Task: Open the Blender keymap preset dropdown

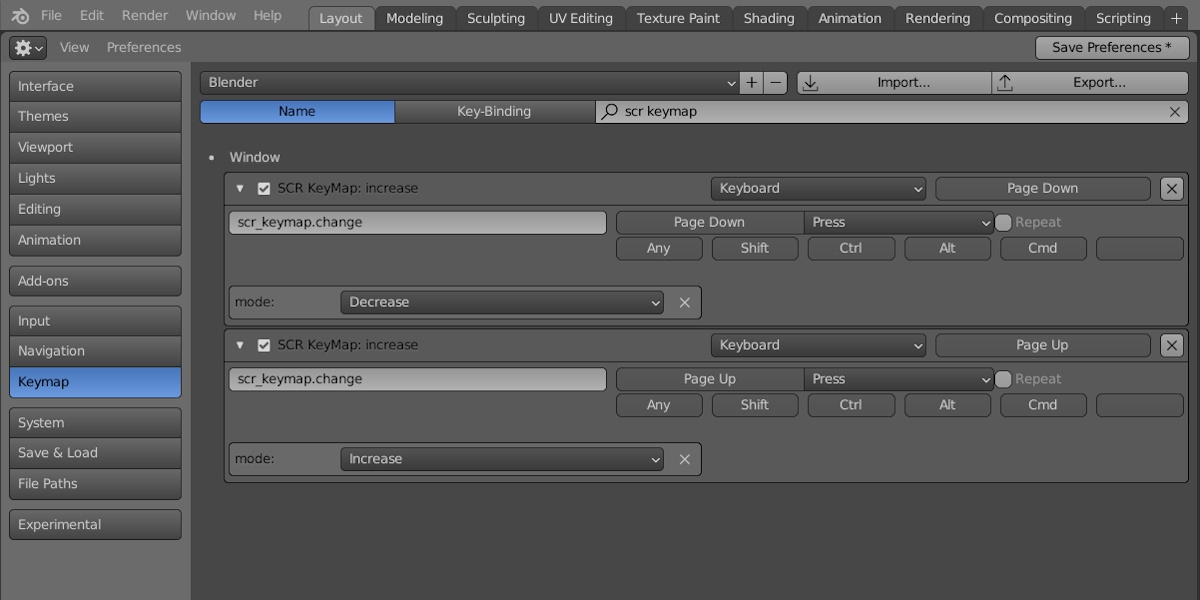Action: [x=470, y=82]
